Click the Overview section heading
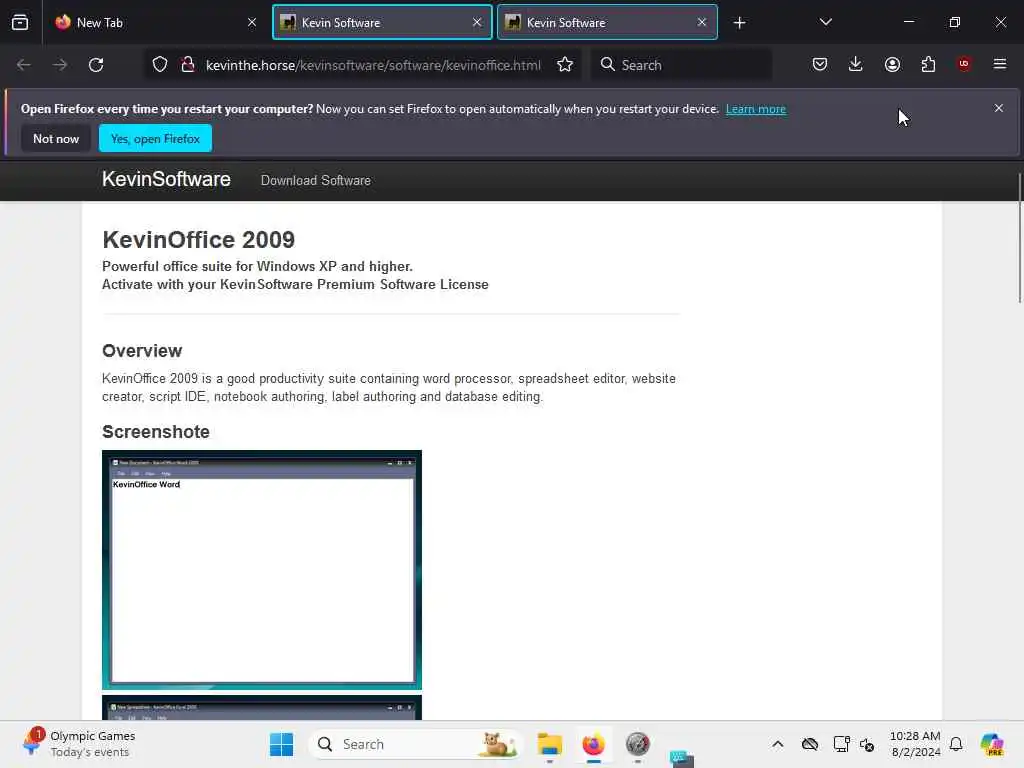The height and width of the screenshot is (768, 1024). (x=142, y=351)
